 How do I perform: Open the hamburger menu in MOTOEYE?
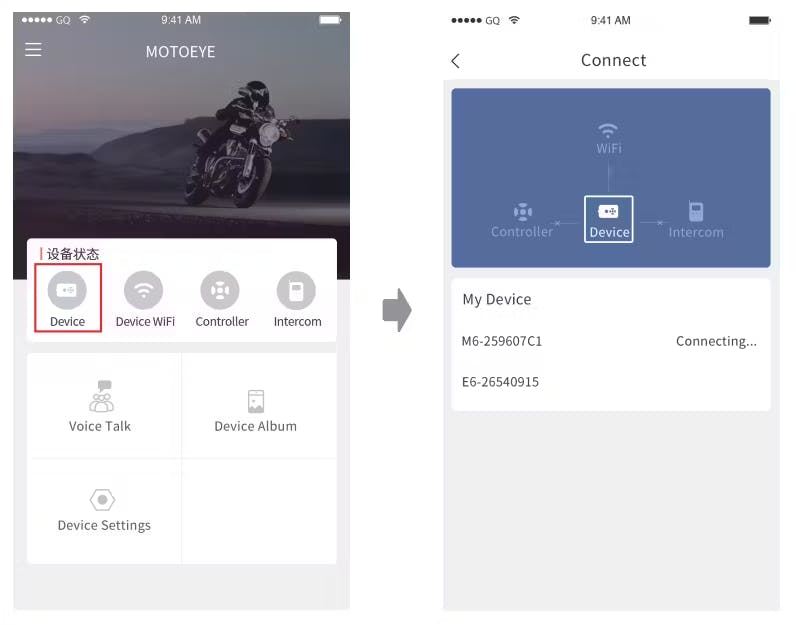pos(33,50)
